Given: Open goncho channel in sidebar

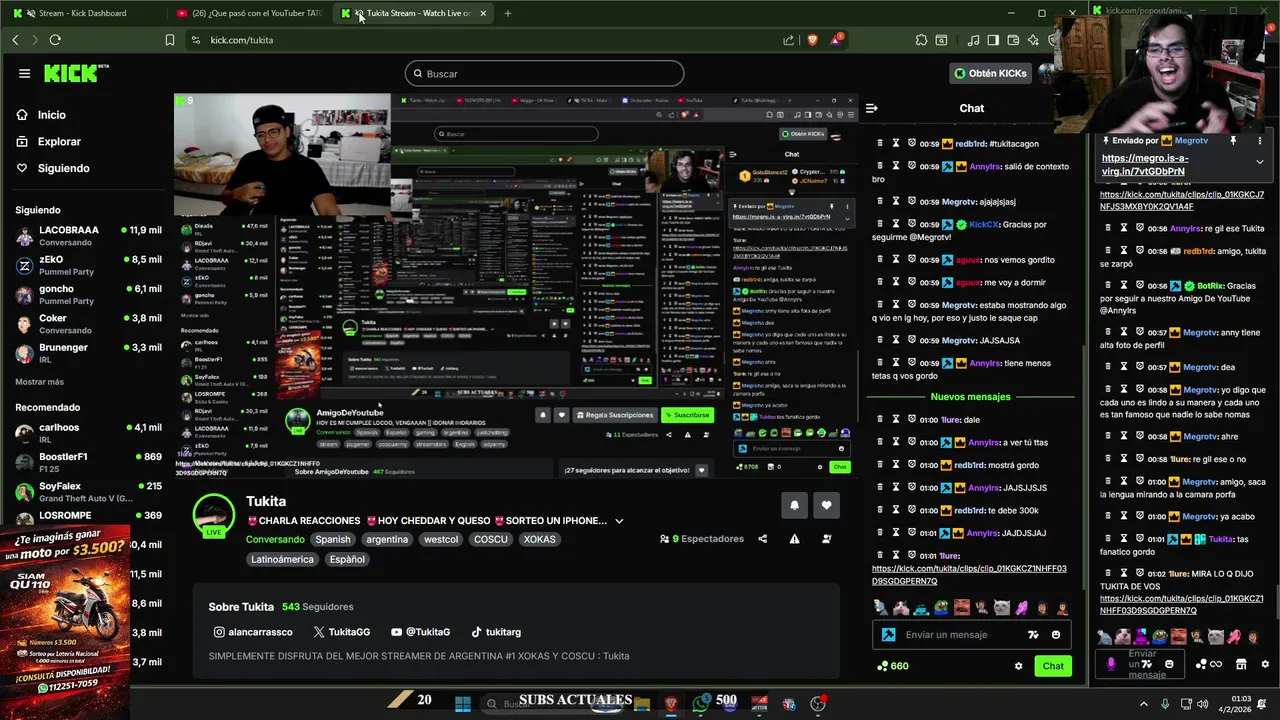Looking at the screenshot, I should click(x=88, y=294).
